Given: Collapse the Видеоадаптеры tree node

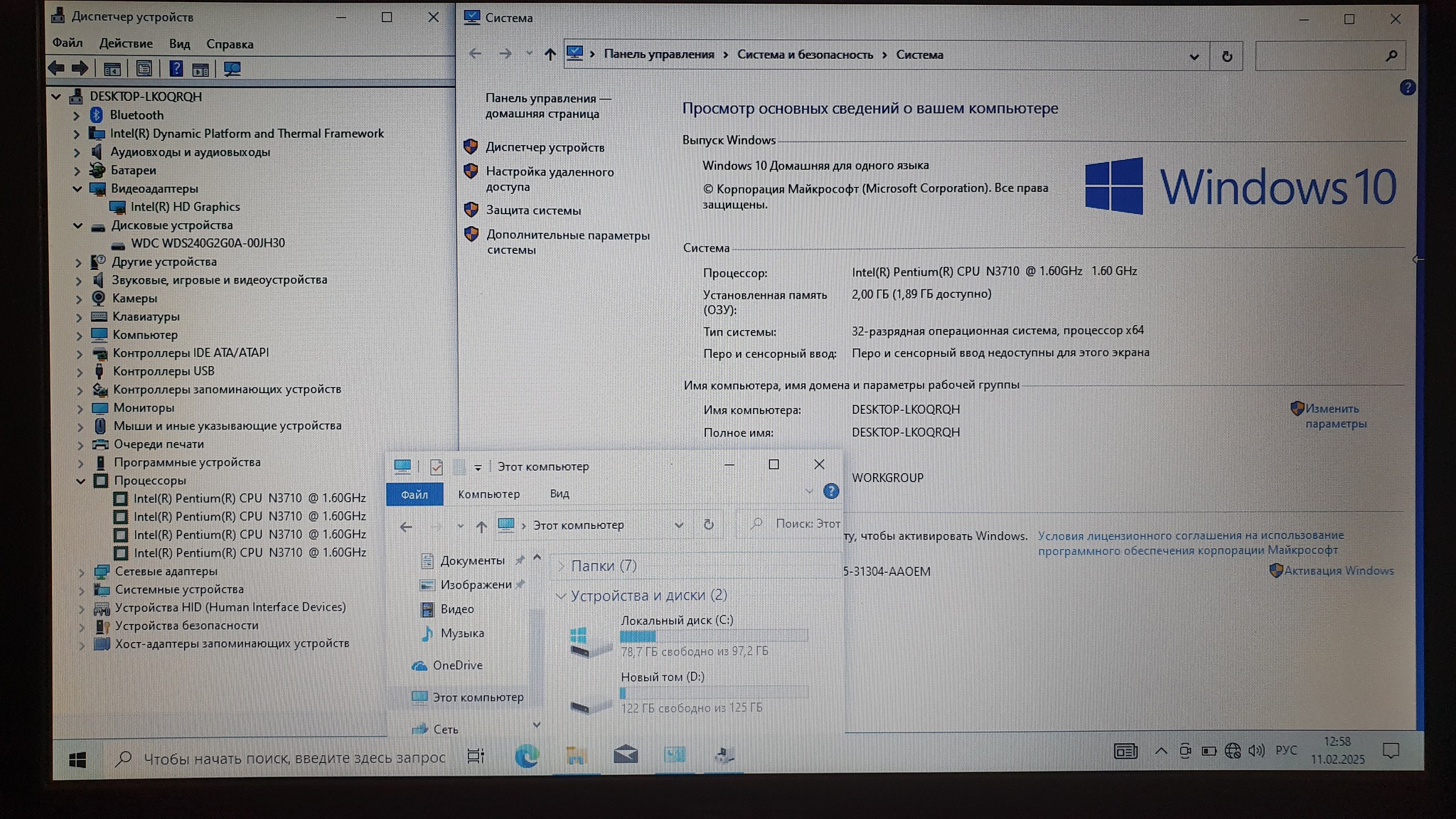Looking at the screenshot, I should point(77,188).
